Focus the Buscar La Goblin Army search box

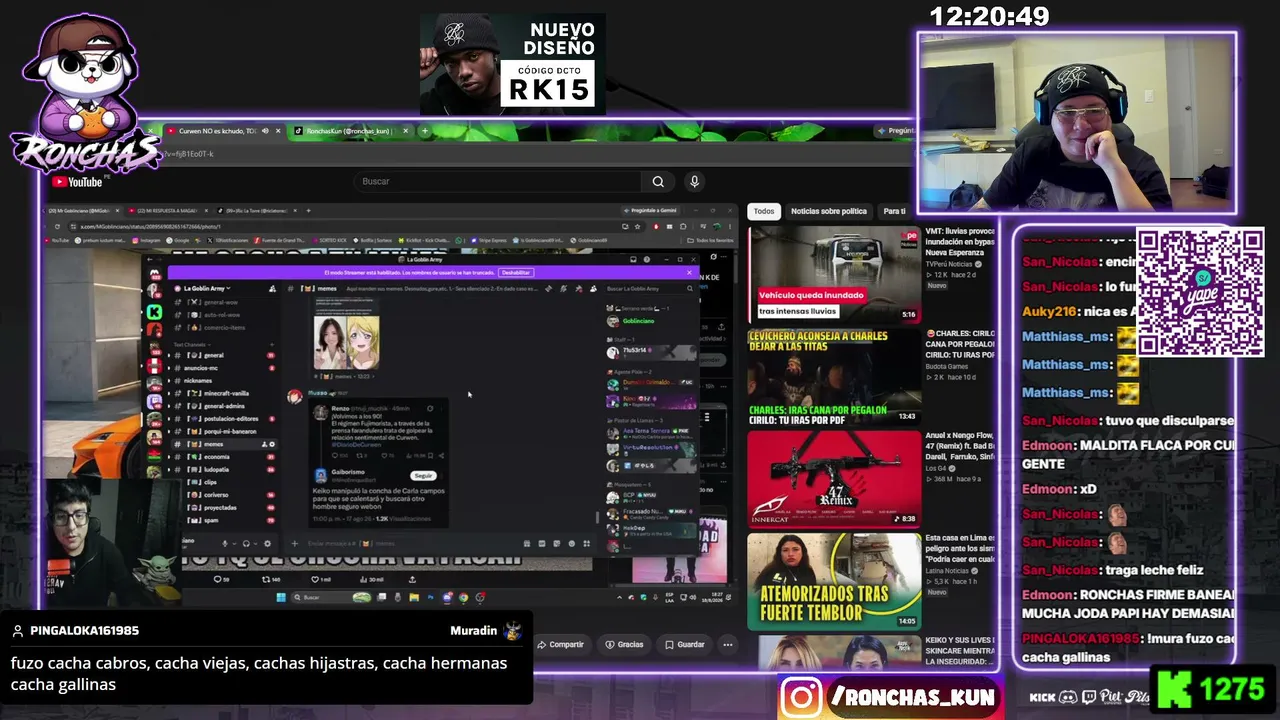point(648,288)
